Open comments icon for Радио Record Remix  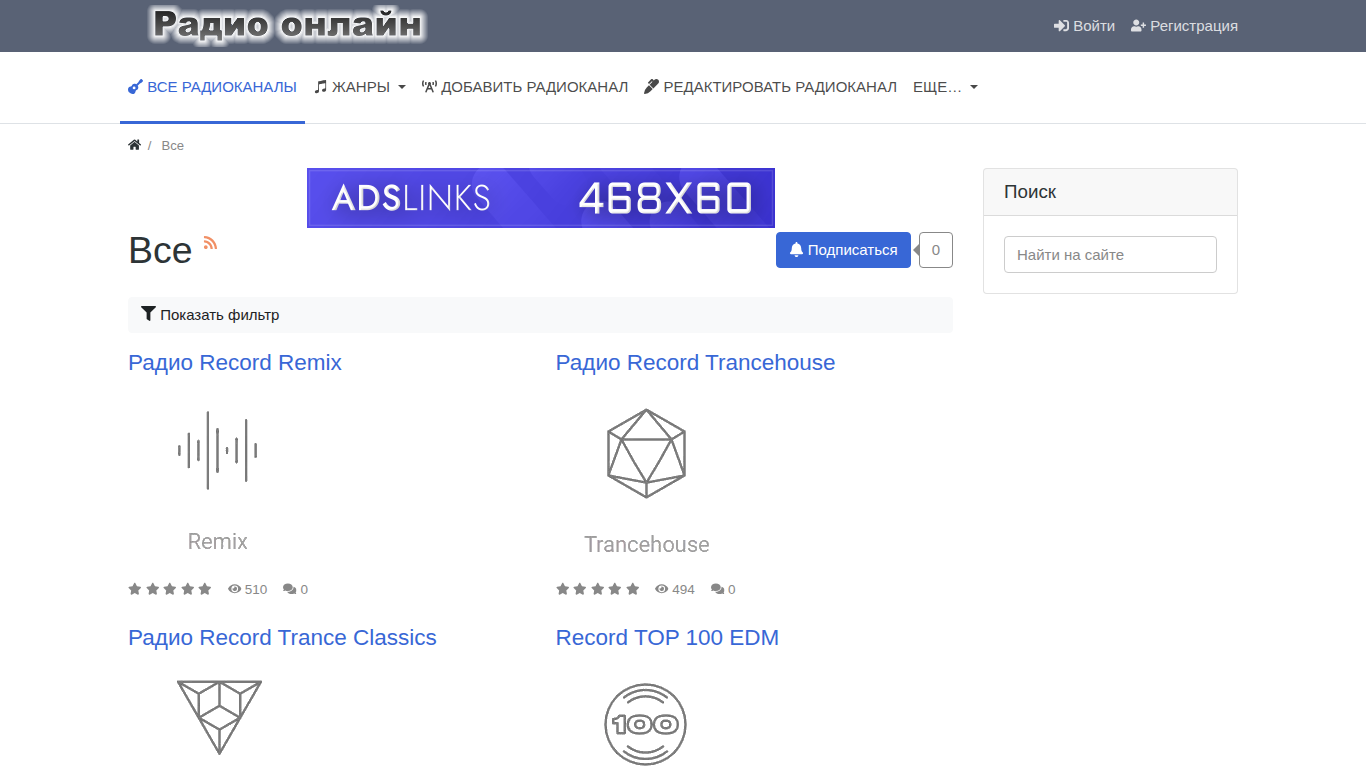pos(289,589)
